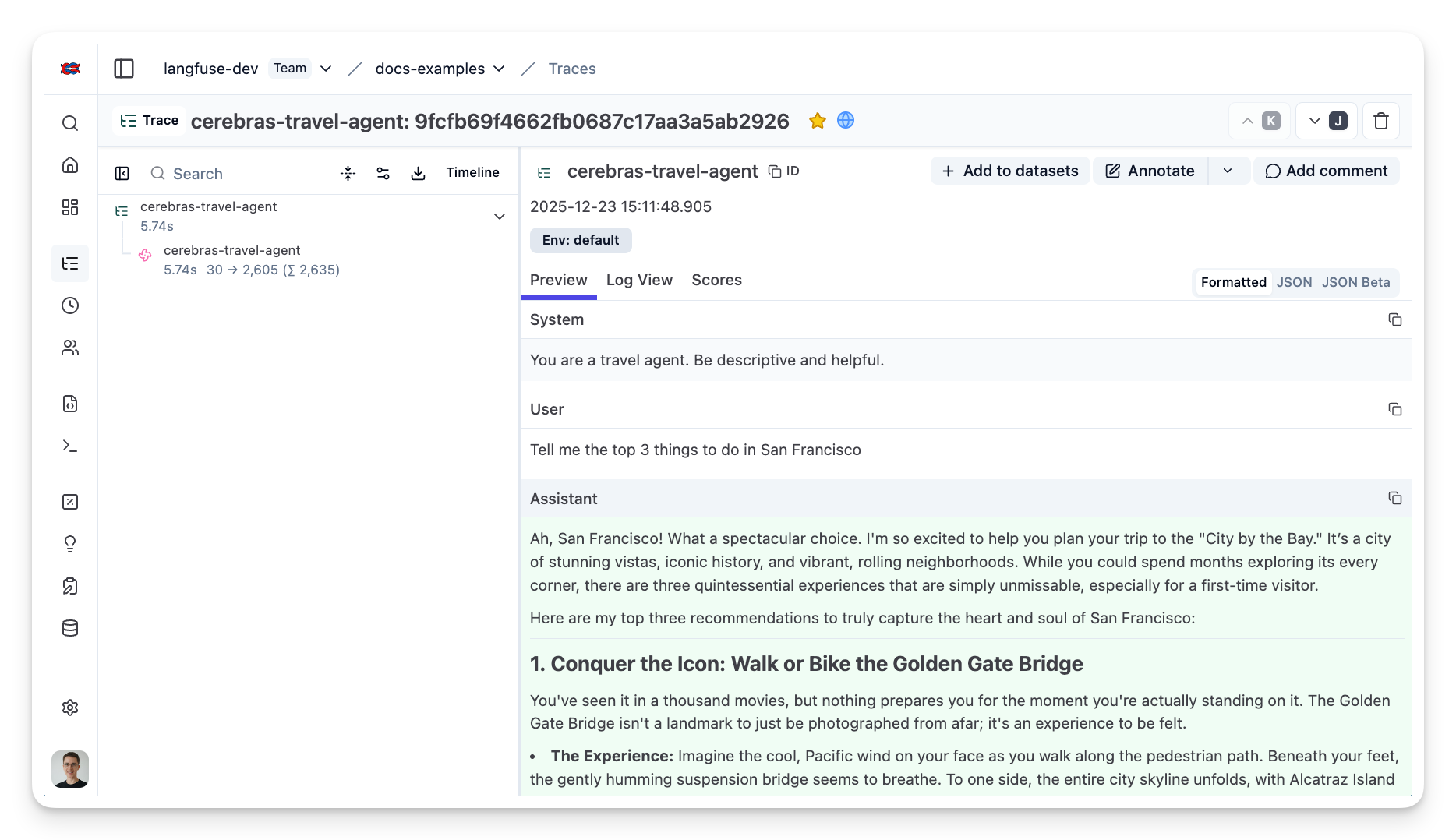This screenshot has height=840, width=1456.
Task: Click the globe publish icon
Action: click(x=846, y=120)
